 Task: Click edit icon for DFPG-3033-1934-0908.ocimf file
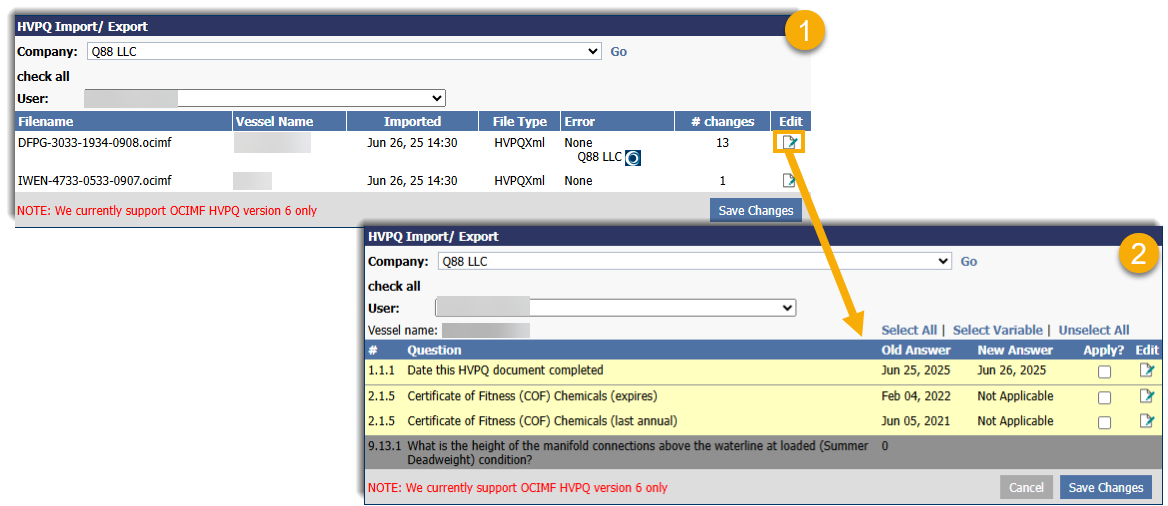click(789, 143)
